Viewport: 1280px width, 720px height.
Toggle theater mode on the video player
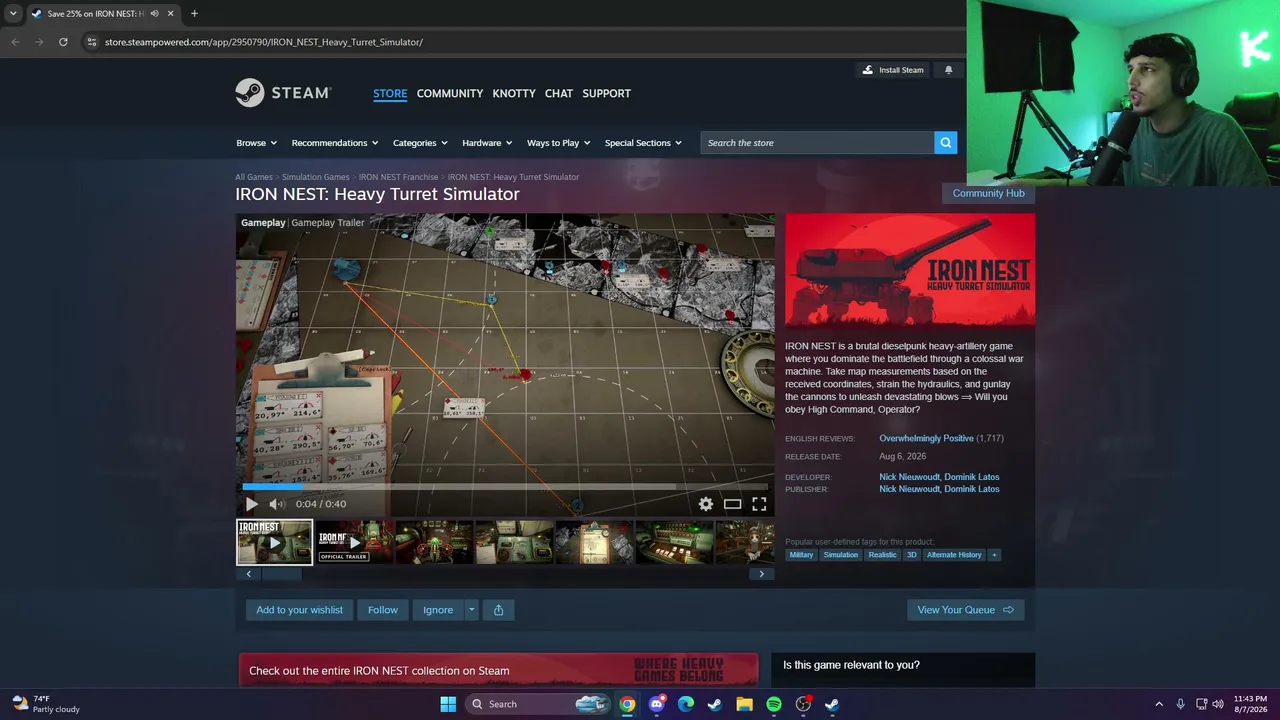click(733, 504)
